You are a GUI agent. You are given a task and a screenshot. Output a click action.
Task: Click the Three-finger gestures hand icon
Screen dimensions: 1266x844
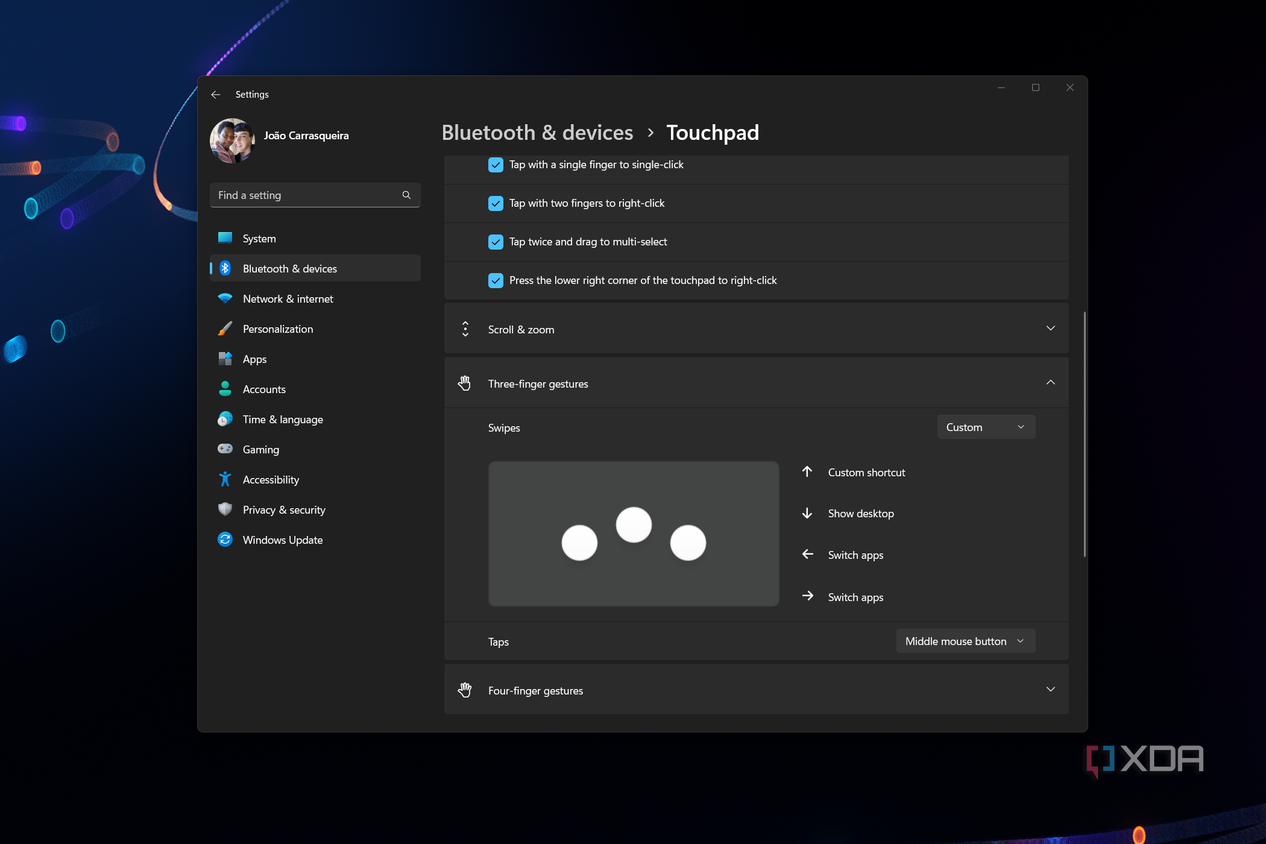tap(465, 383)
